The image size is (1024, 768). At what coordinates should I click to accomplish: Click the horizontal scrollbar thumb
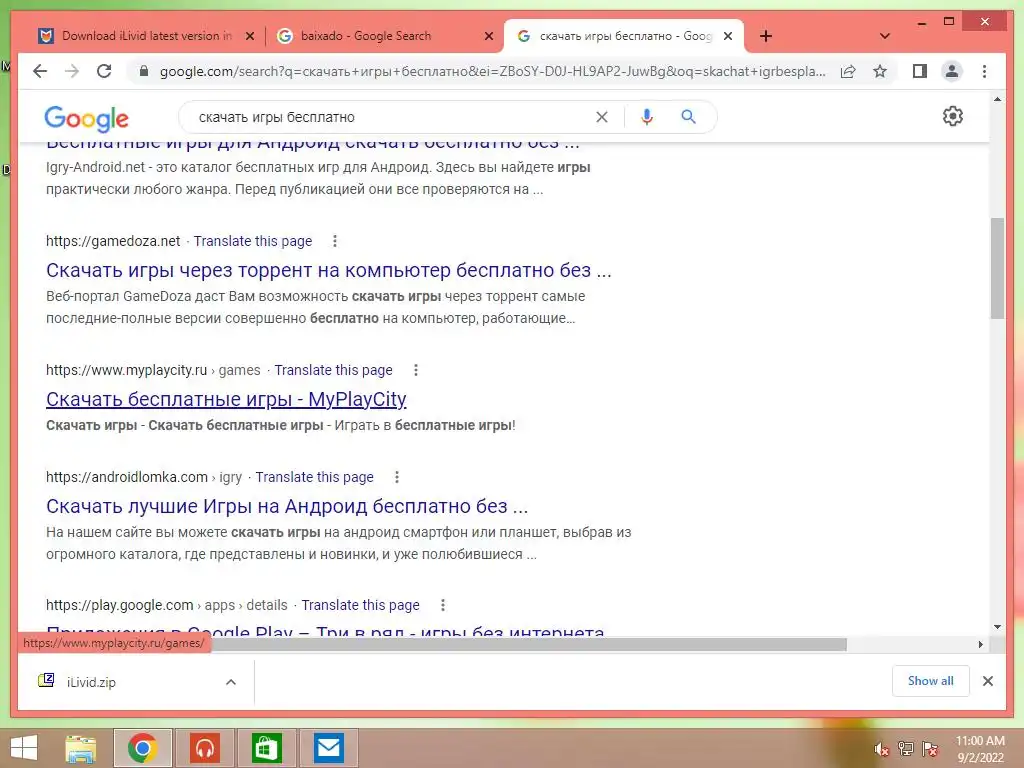pos(529,645)
